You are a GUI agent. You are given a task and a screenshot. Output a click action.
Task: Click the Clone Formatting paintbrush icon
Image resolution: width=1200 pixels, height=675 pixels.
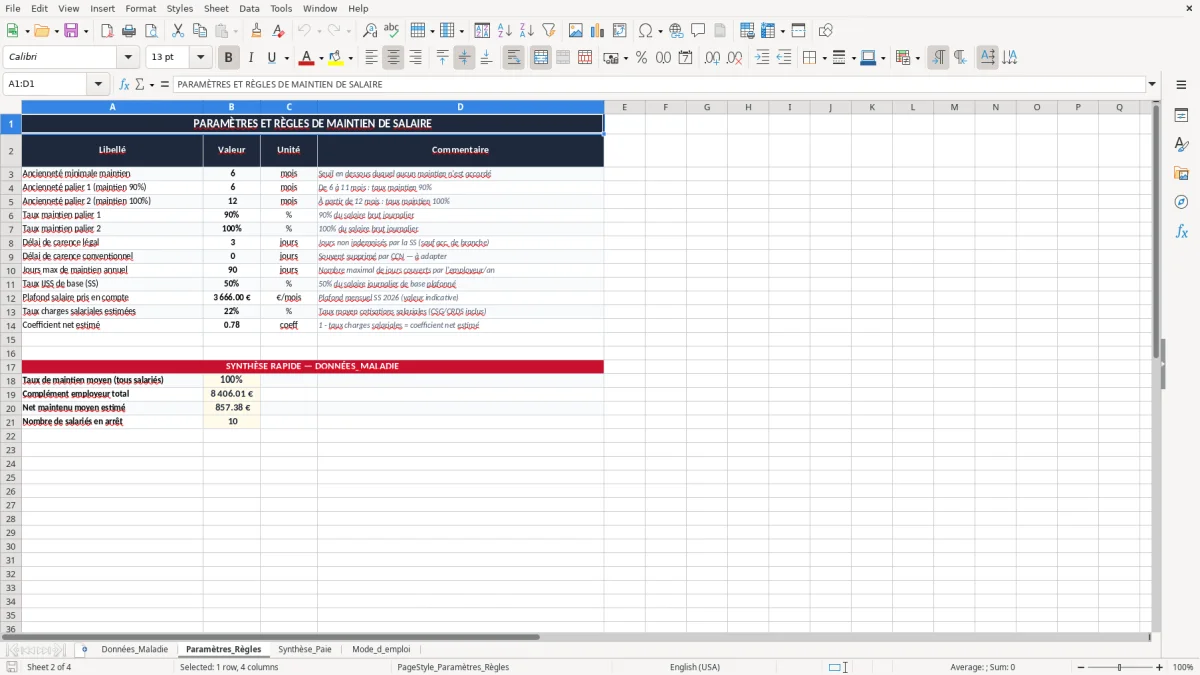click(x=257, y=31)
